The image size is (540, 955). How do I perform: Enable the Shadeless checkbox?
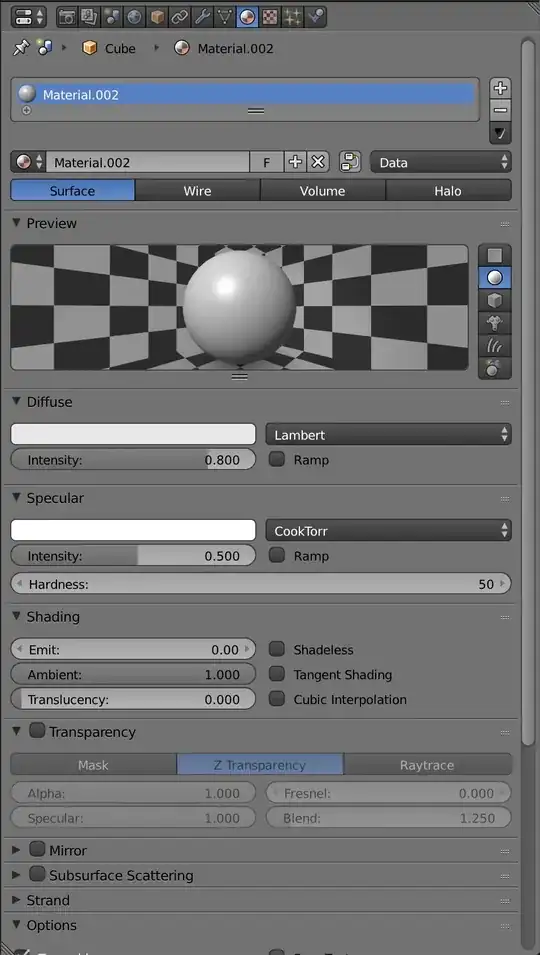pyautogui.click(x=277, y=649)
